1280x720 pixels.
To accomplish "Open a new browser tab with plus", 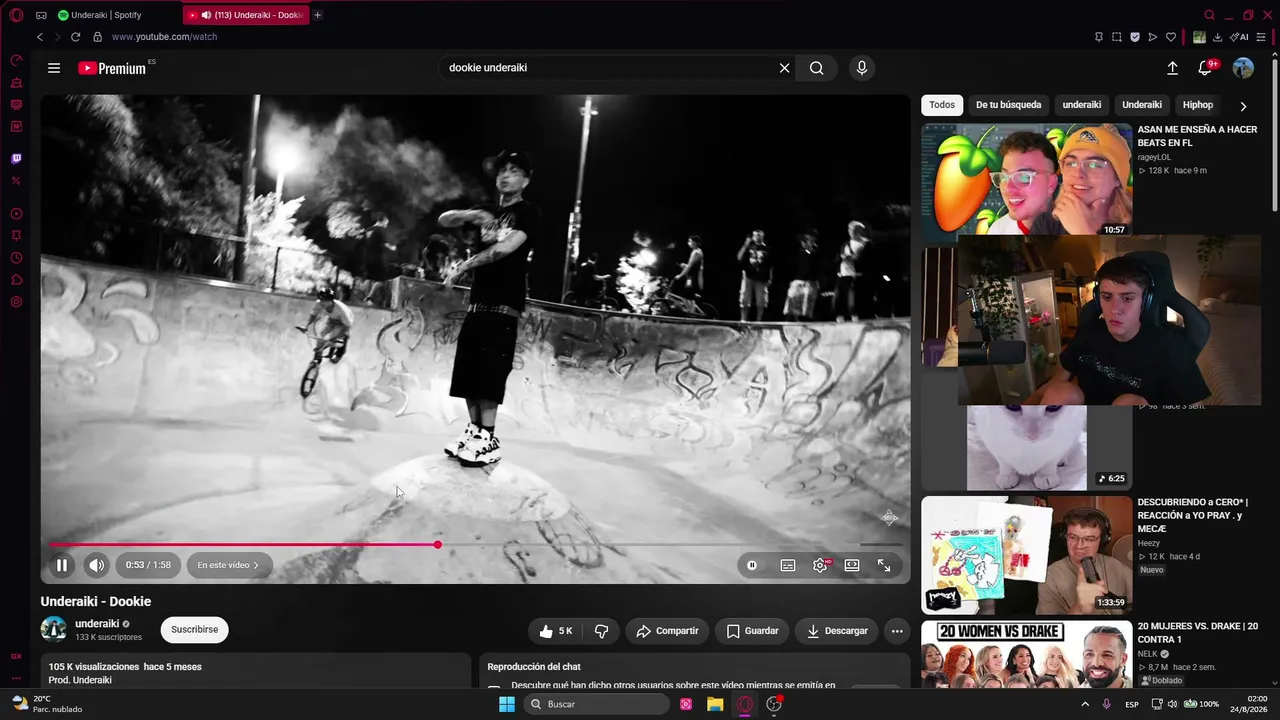I will (x=318, y=15).
